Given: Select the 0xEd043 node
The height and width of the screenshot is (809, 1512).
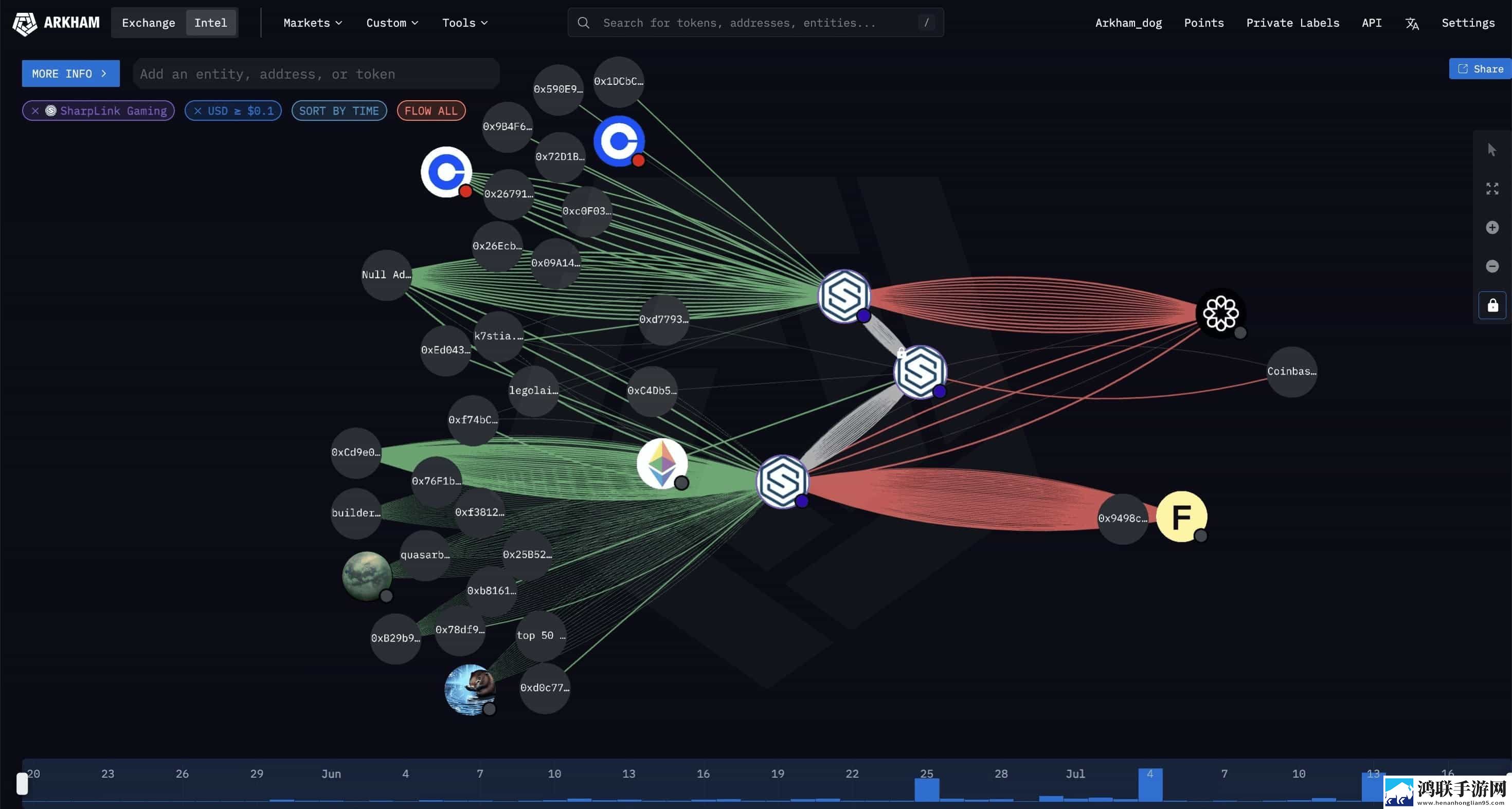Looking at the screenshot, I should (445, 350).
